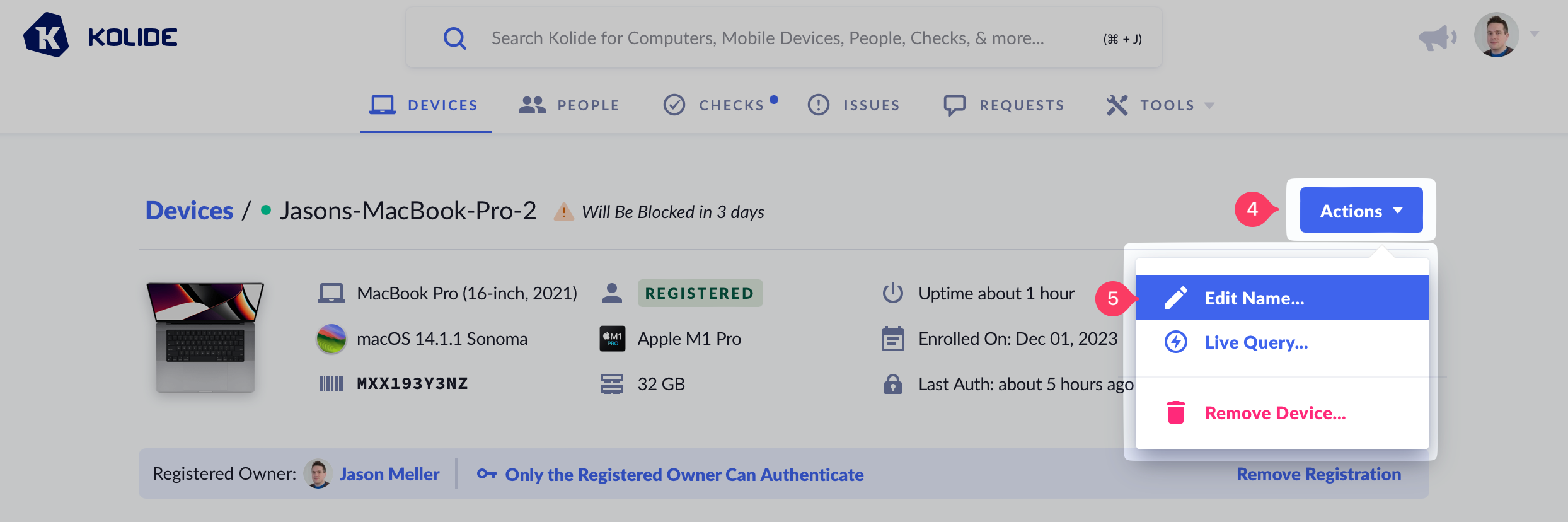
Task: Click the trash icon for Remove Device
Action: (1175, 413)
